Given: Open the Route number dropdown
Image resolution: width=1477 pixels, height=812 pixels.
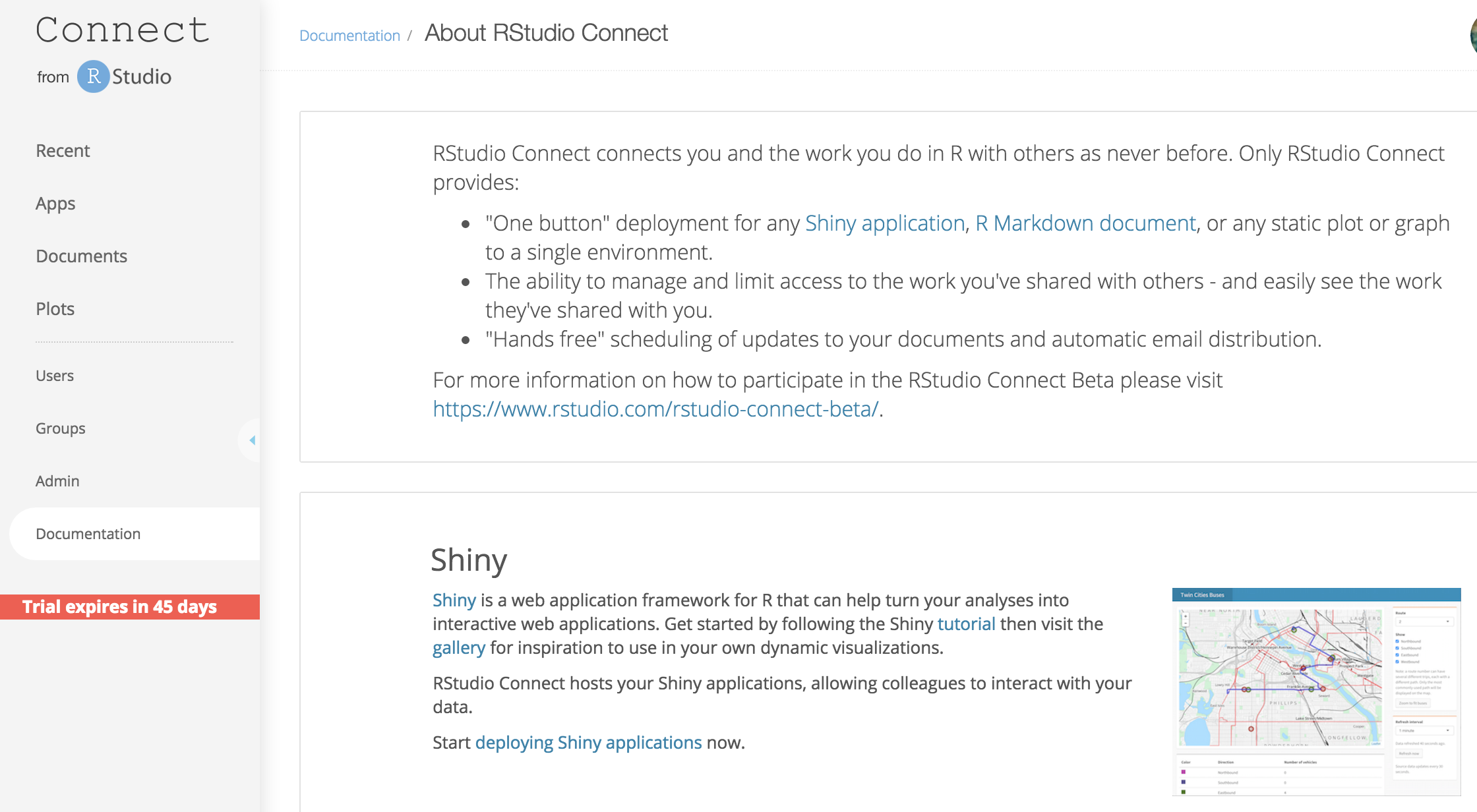Looking at the screenshot, I should coord(1424,622).
